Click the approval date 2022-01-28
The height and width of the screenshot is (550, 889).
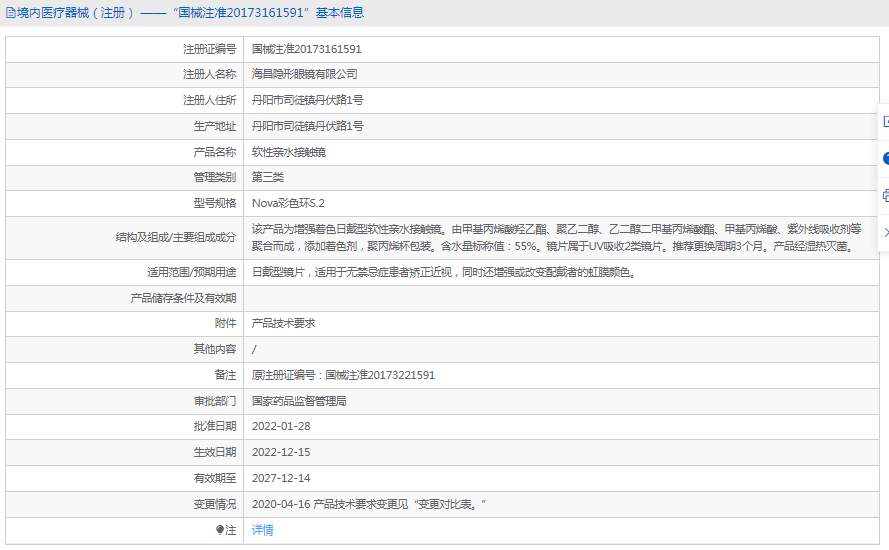(x=280, y=427)
